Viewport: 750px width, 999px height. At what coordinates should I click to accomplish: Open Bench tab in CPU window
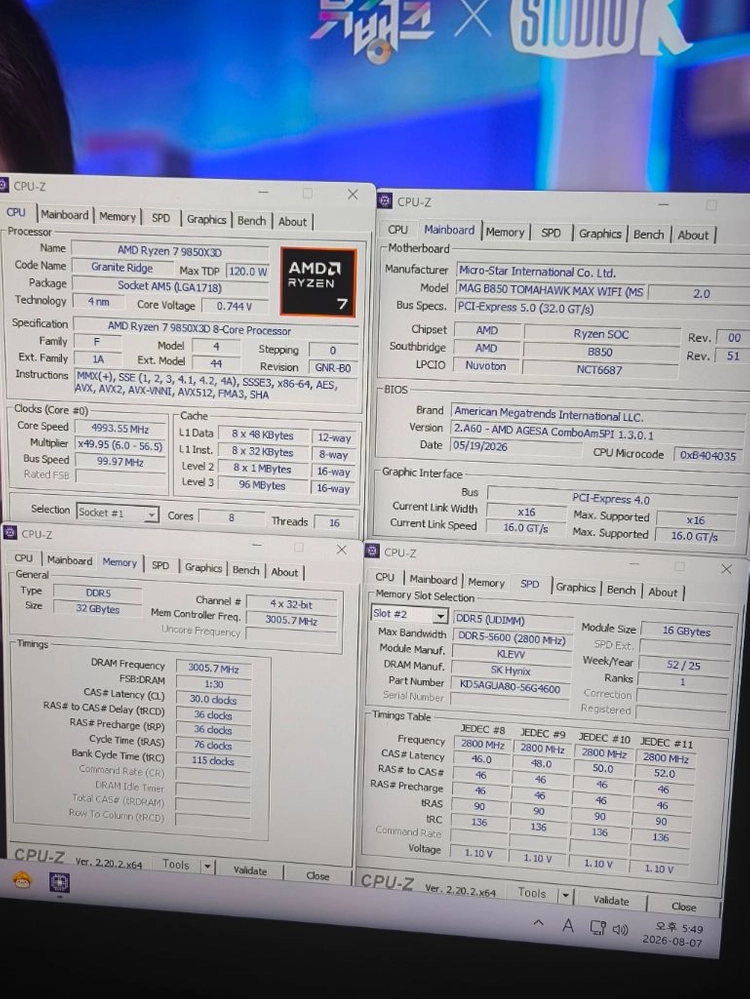252,220
